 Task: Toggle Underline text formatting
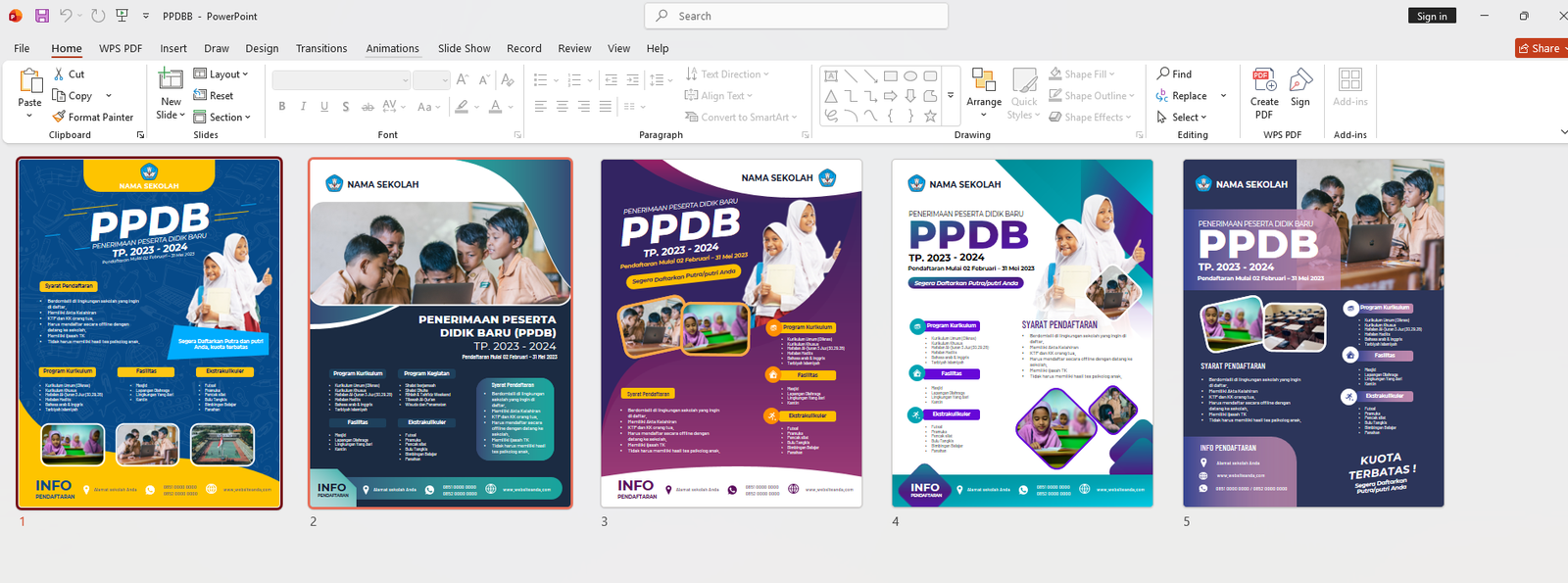324,107
